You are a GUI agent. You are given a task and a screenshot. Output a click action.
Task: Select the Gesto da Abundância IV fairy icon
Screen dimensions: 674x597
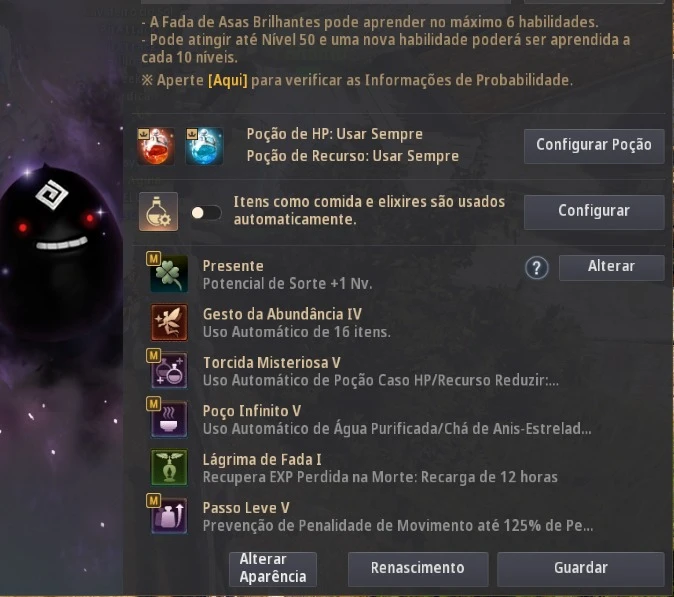[169, 322]
